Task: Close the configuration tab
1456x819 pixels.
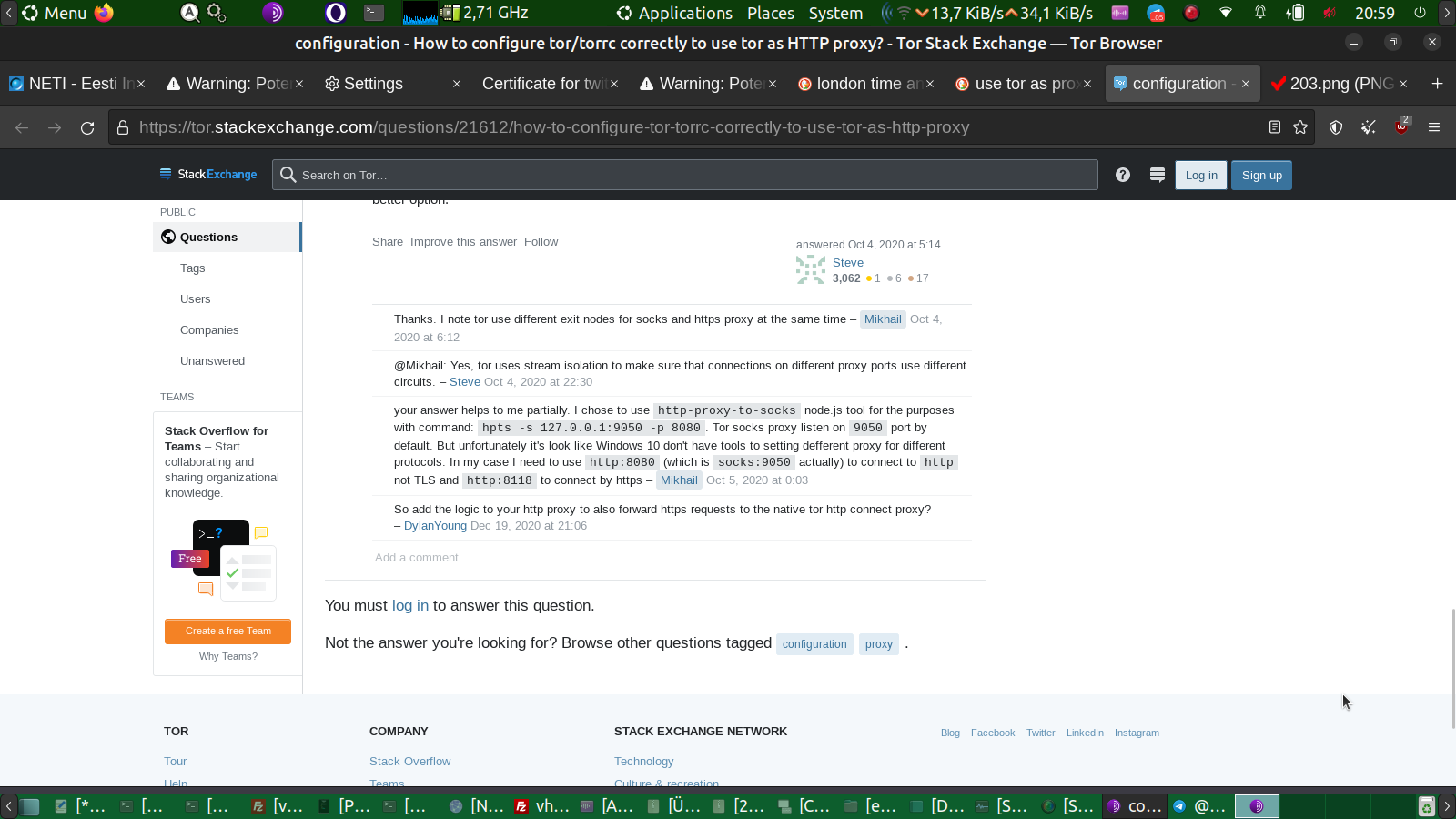Action: pyautogui.click(x=1246, y=84)
